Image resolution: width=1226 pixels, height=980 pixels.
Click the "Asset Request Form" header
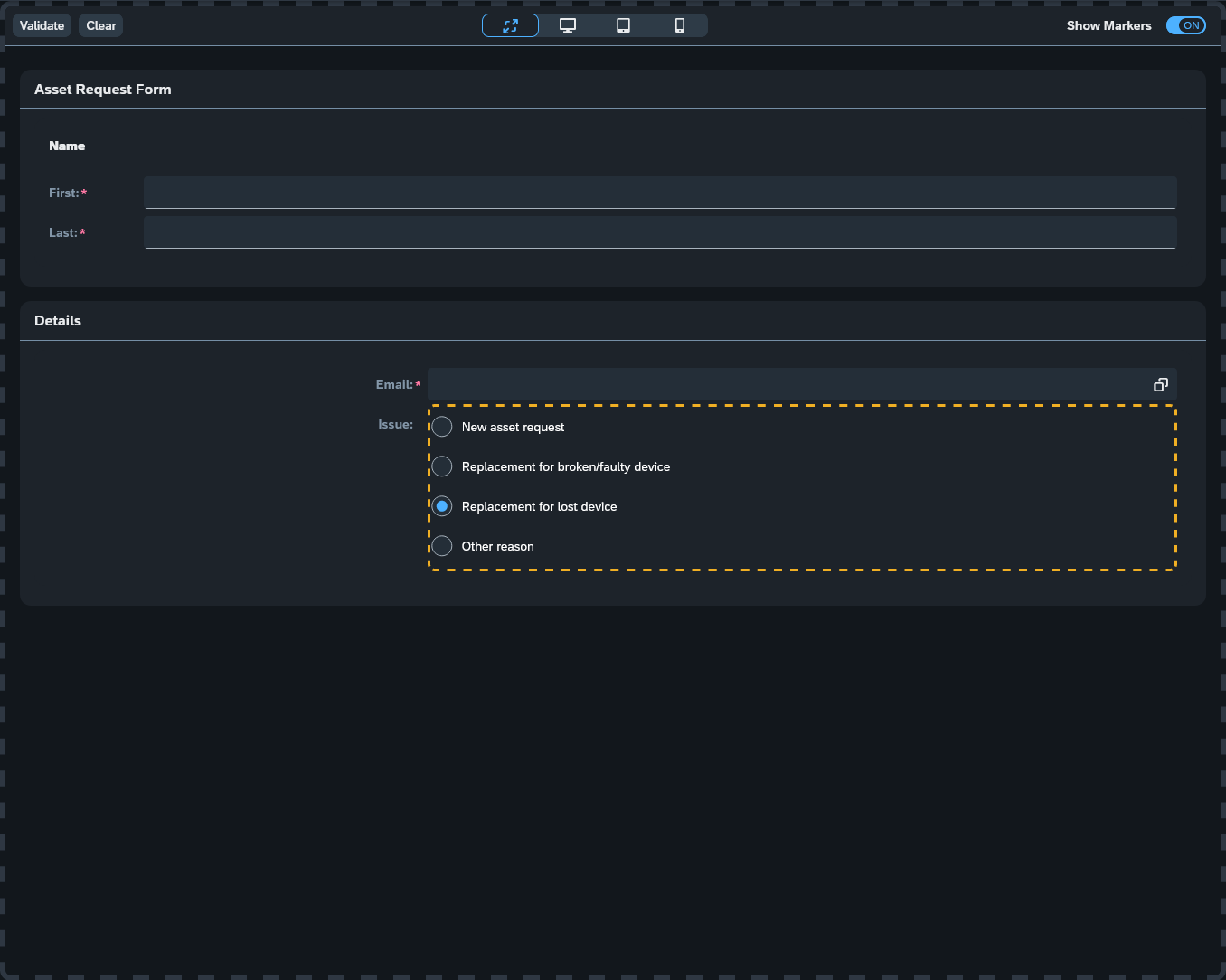tap(102, 89)
